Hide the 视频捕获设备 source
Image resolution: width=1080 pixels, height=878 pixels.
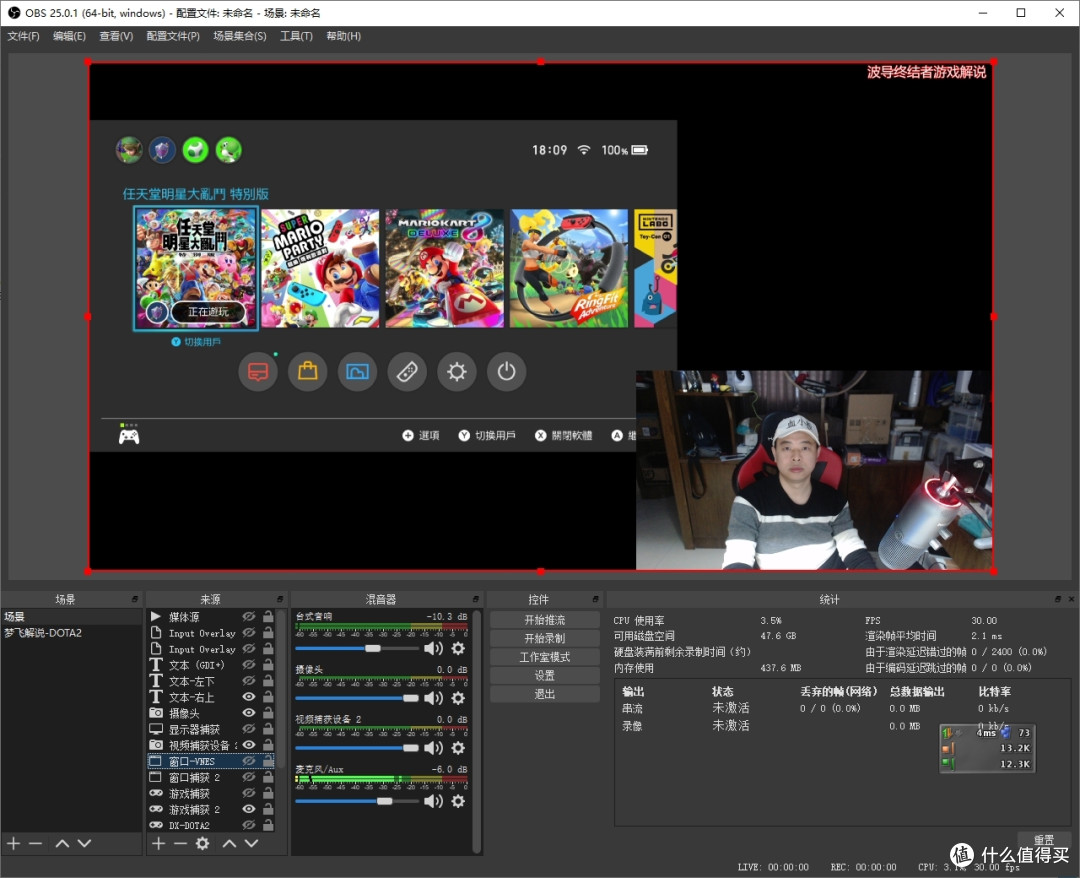click(249, 745)
